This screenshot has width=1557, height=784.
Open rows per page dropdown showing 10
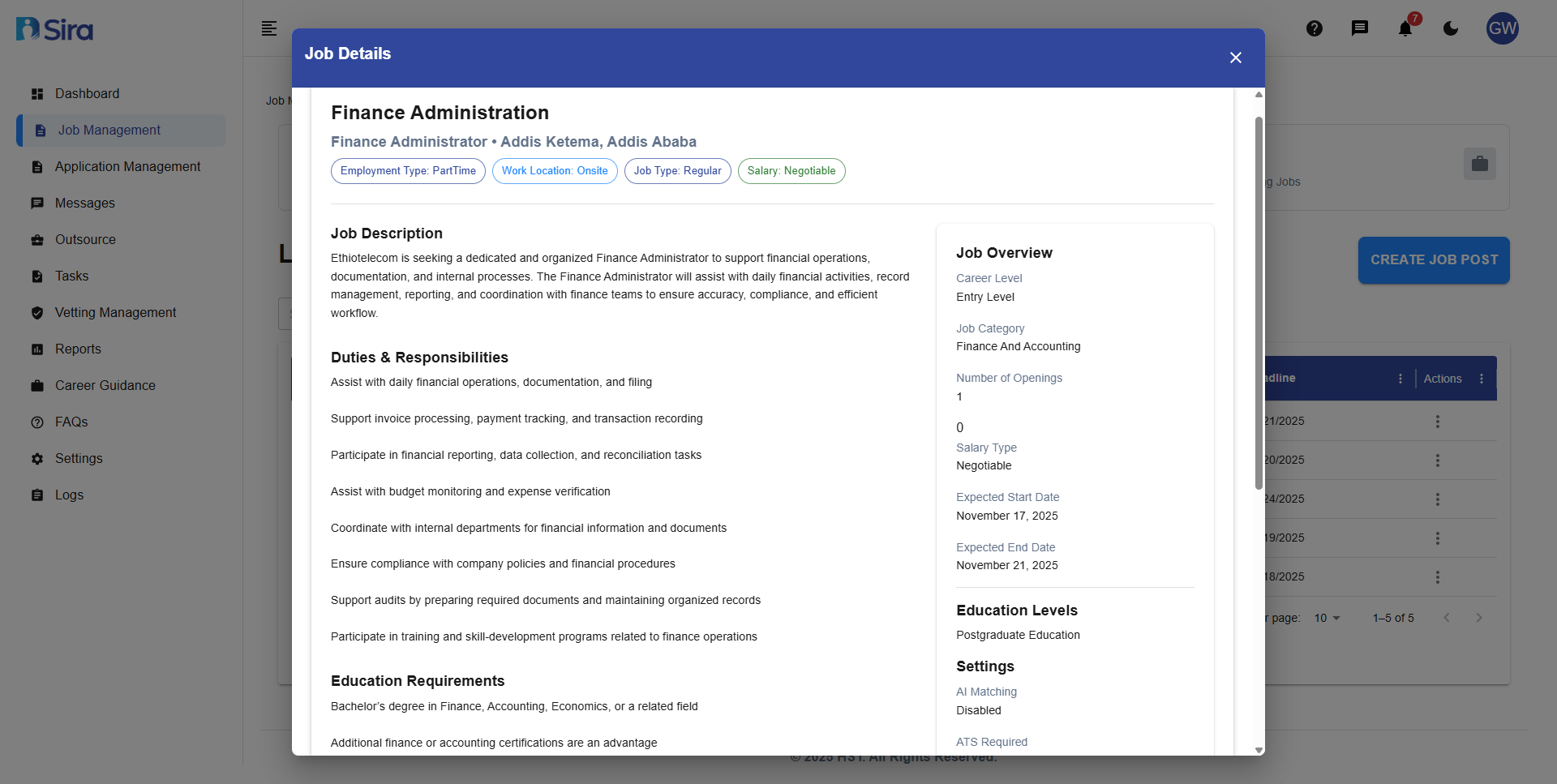1327,618
